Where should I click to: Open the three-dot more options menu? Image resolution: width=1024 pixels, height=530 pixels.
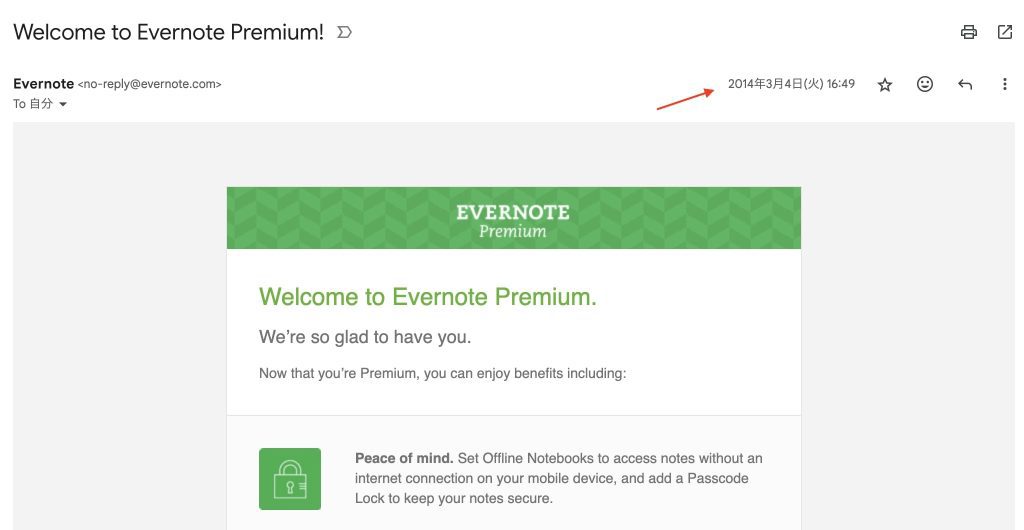1004,84
